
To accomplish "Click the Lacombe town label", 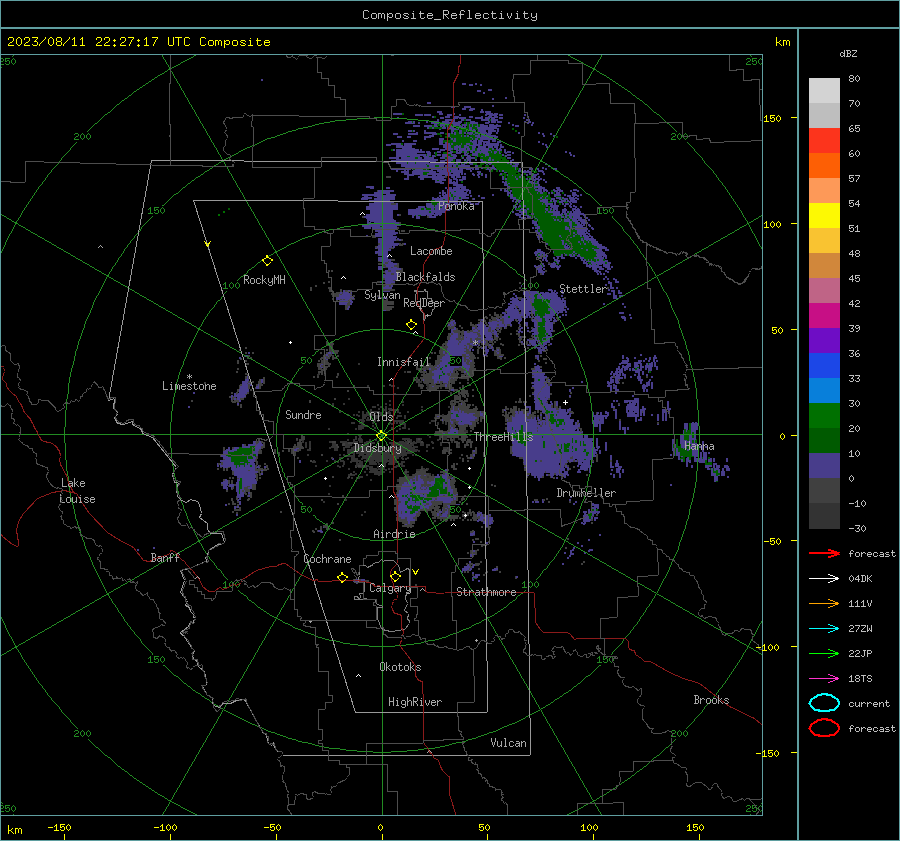I will (431, 251).
